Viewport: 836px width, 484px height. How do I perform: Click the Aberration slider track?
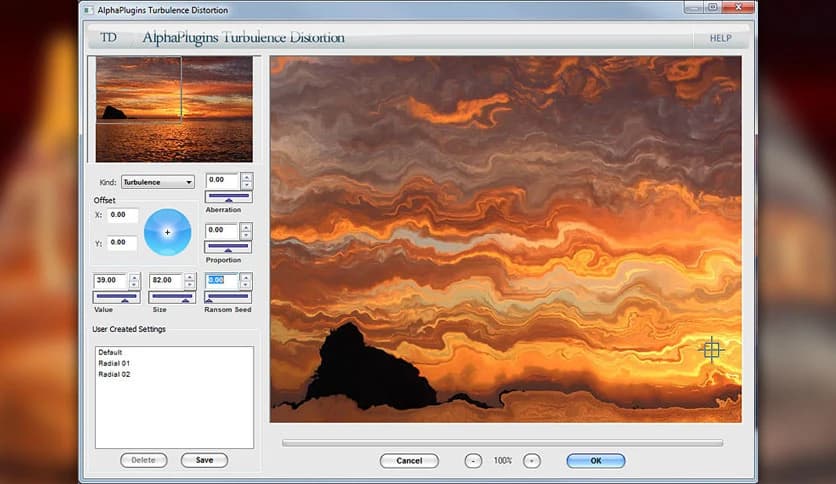coord(228,198)
